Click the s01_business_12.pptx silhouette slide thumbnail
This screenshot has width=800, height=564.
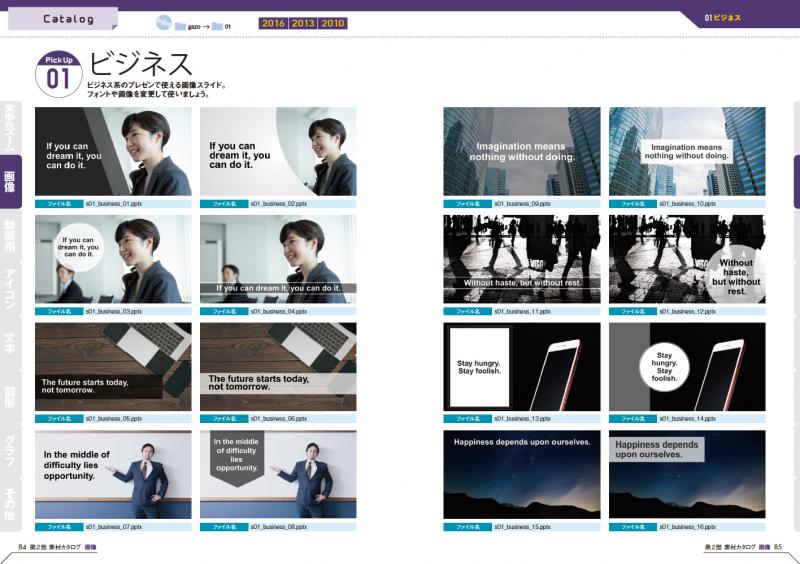coord(687,259)
